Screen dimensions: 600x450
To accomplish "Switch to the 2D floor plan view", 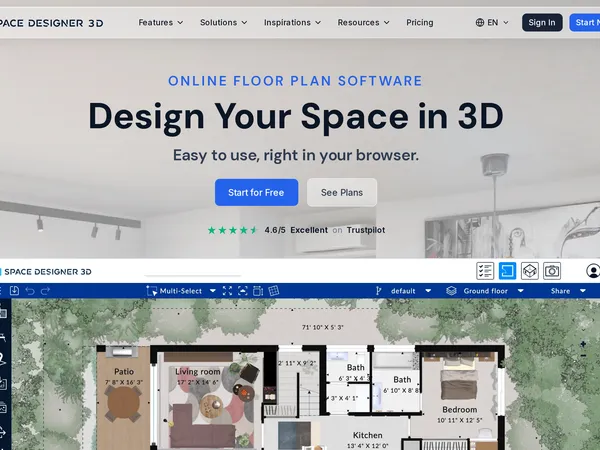I will coord(507,271).
